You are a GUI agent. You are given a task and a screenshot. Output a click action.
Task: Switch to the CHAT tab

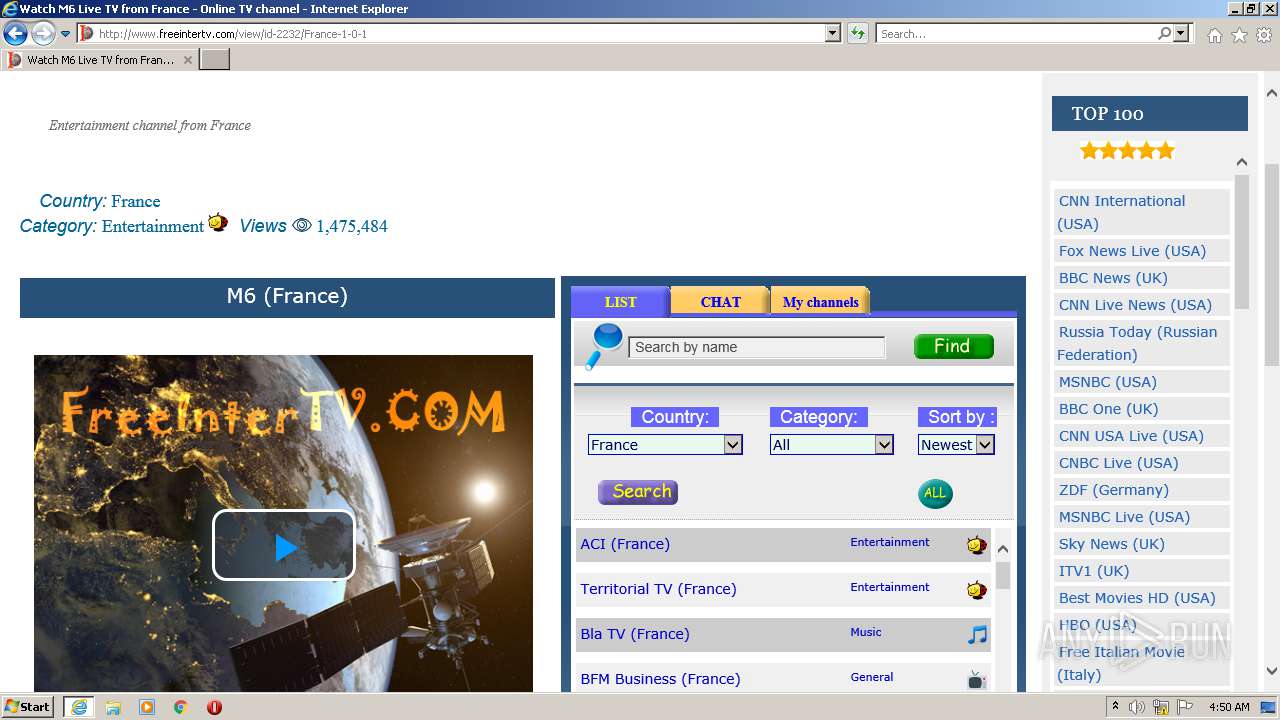coord(720,302)
